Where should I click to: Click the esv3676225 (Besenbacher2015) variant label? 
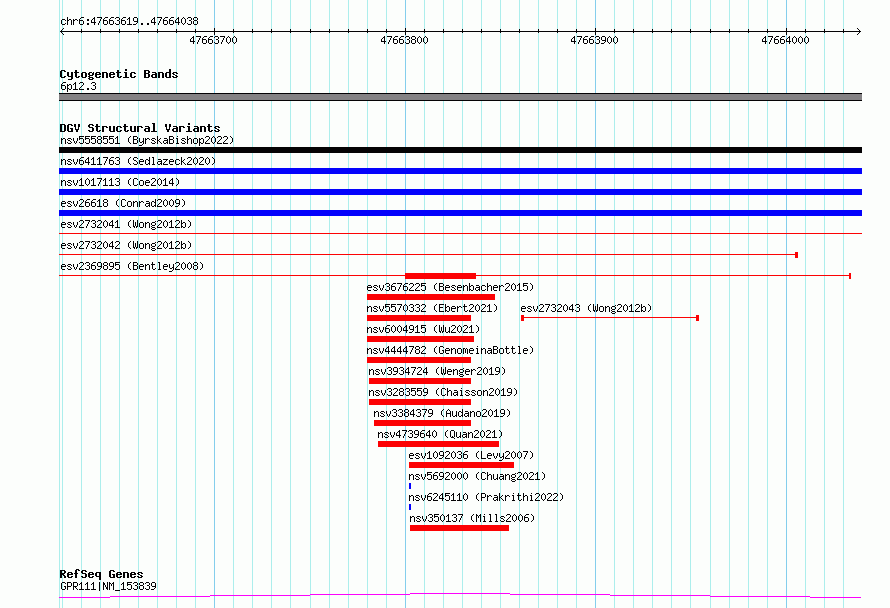click(x=450, y=287)
